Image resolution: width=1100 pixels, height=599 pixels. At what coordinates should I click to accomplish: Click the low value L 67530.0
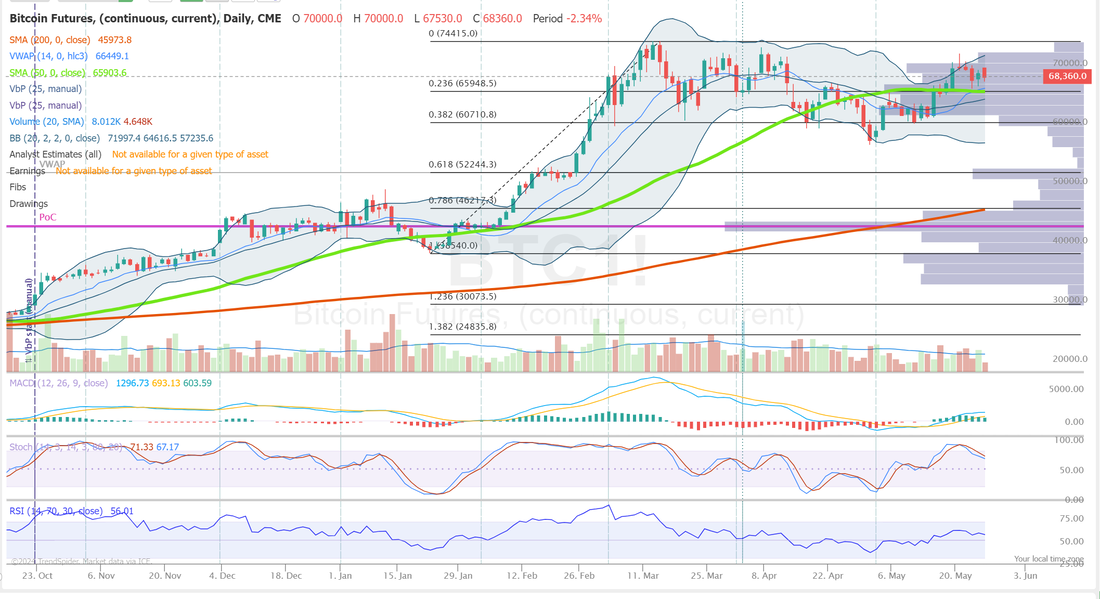coord(438,18)
